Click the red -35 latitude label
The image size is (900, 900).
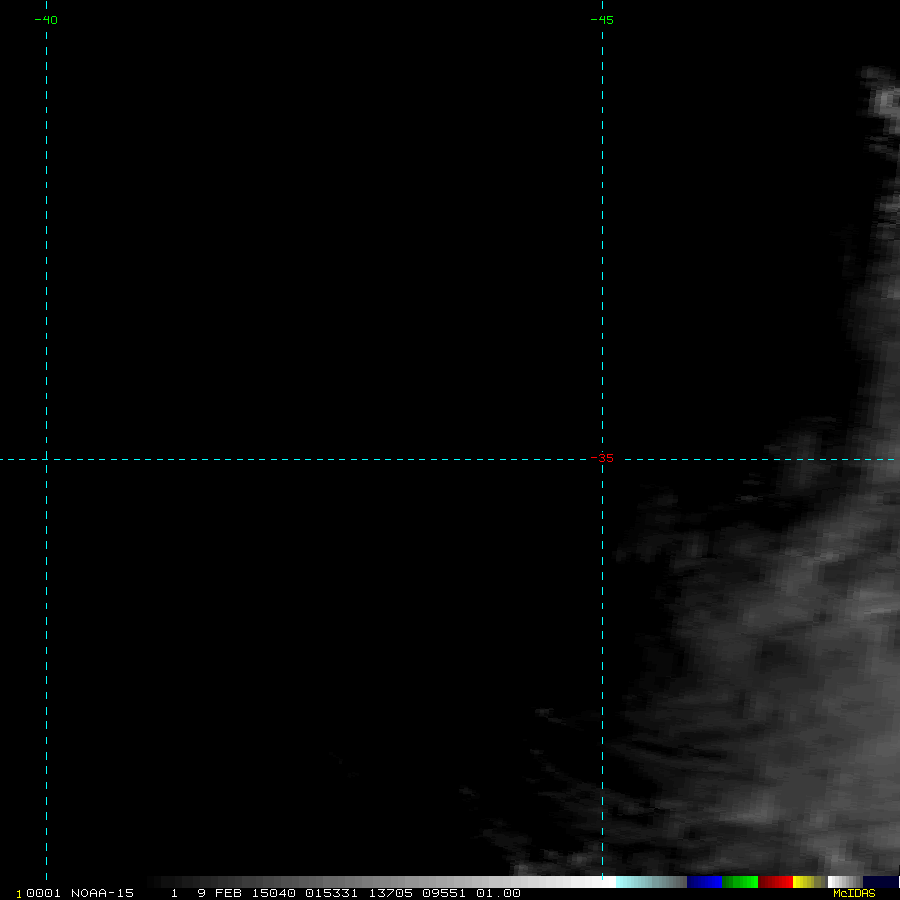pos(604,458)
